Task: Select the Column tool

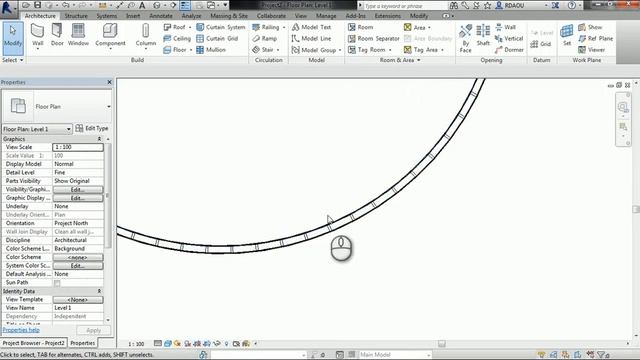Action: (x=146, y=36)
